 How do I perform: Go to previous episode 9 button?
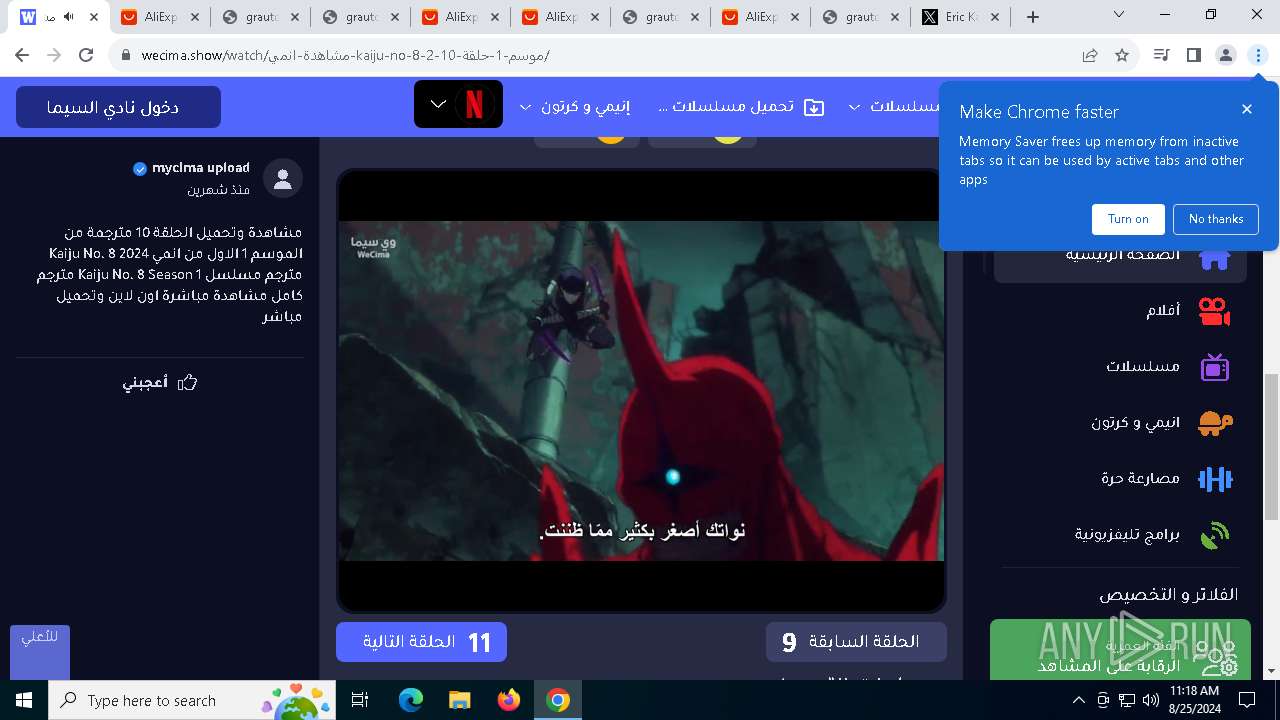pyautogui.click(x=856, y=642)
